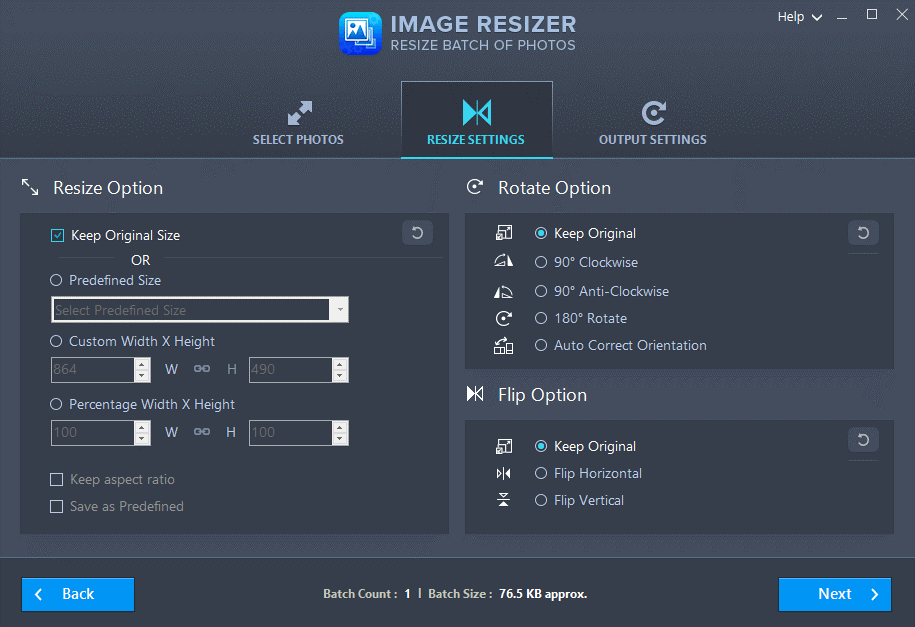Image resolution: width=915 pixels, height=627 pixels.
Task: Click the Image Resizer app logo icon
Action: pyautogui.click(x=360, y=33)
